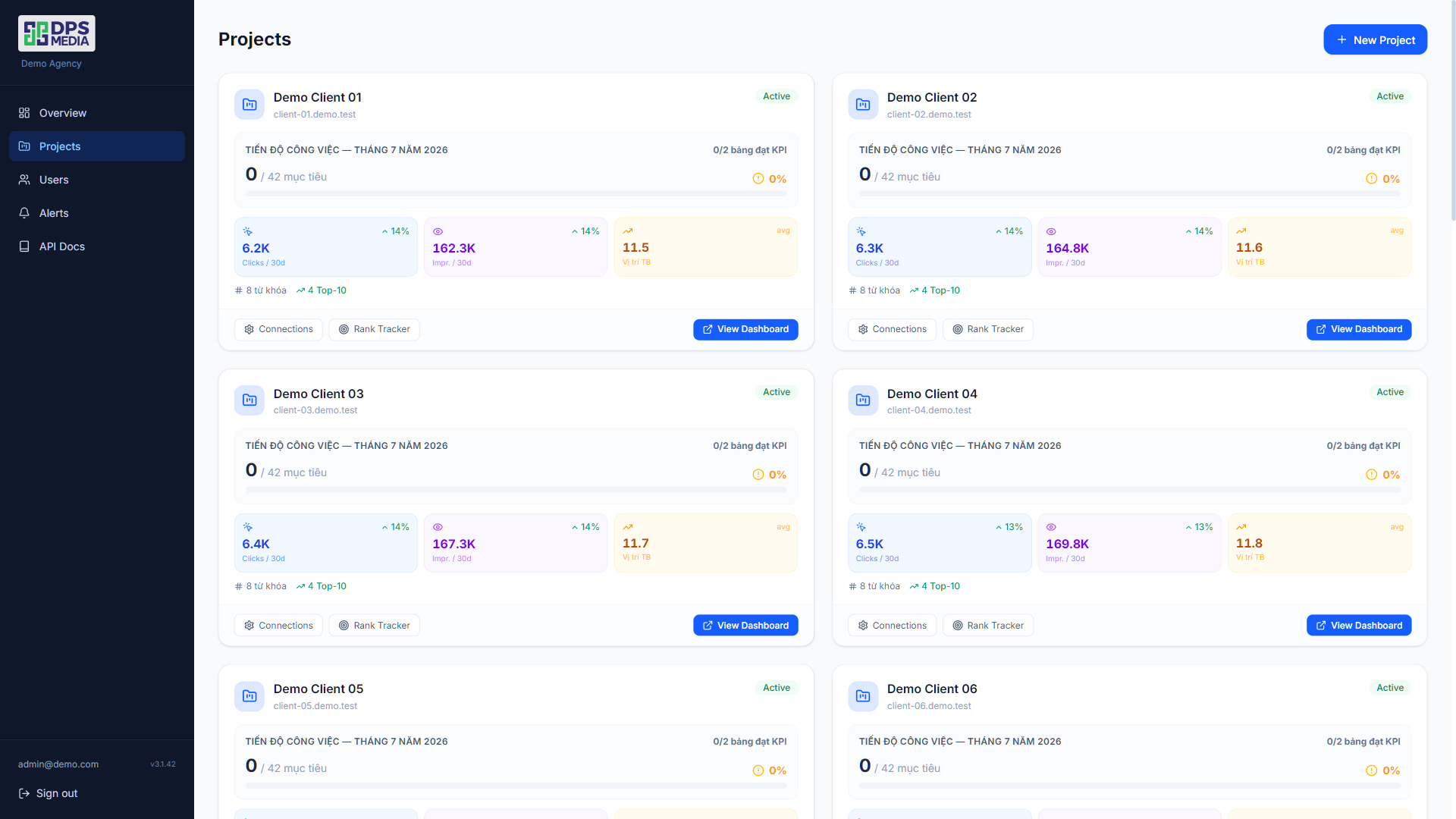1456x819 pixels.
Task: View Dashboard for Demo Client 01
Action: (x=745, y=329)
